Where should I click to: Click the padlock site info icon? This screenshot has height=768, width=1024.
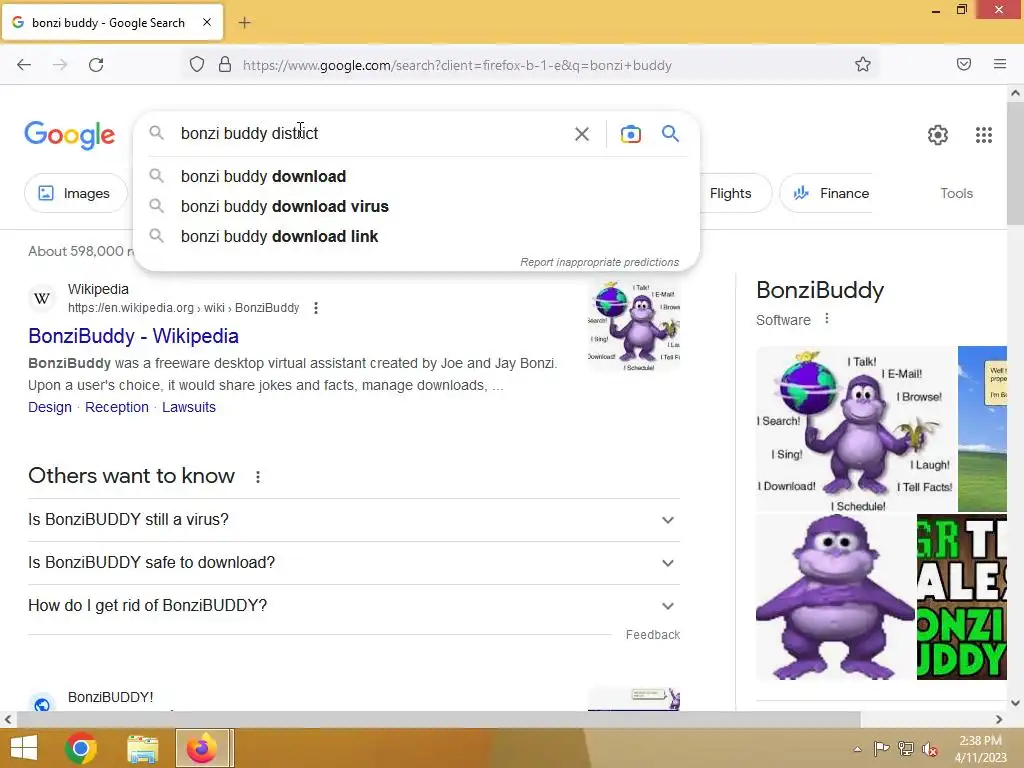225,65
